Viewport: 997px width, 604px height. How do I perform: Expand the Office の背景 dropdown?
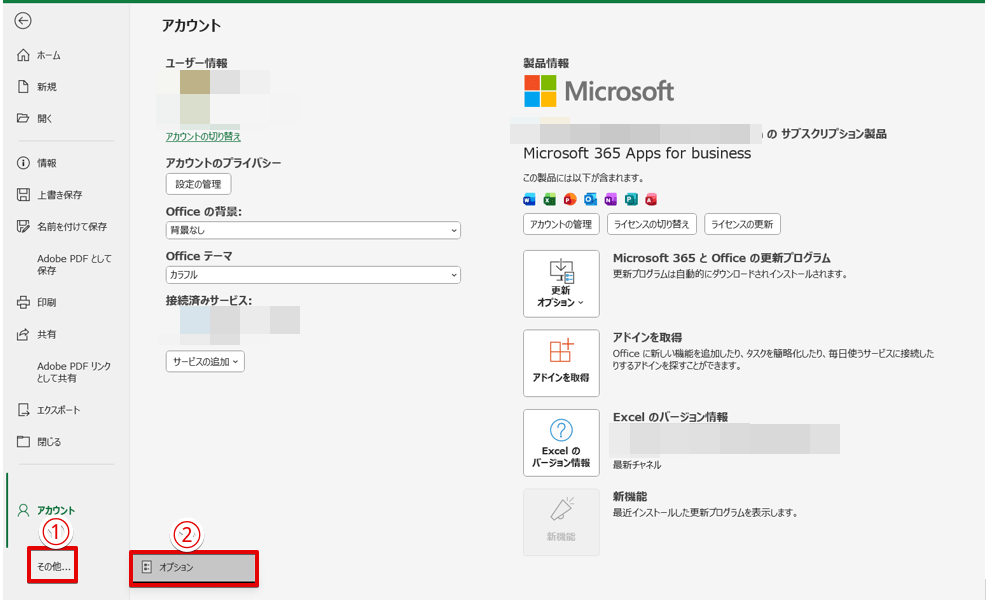pos(312,231)
